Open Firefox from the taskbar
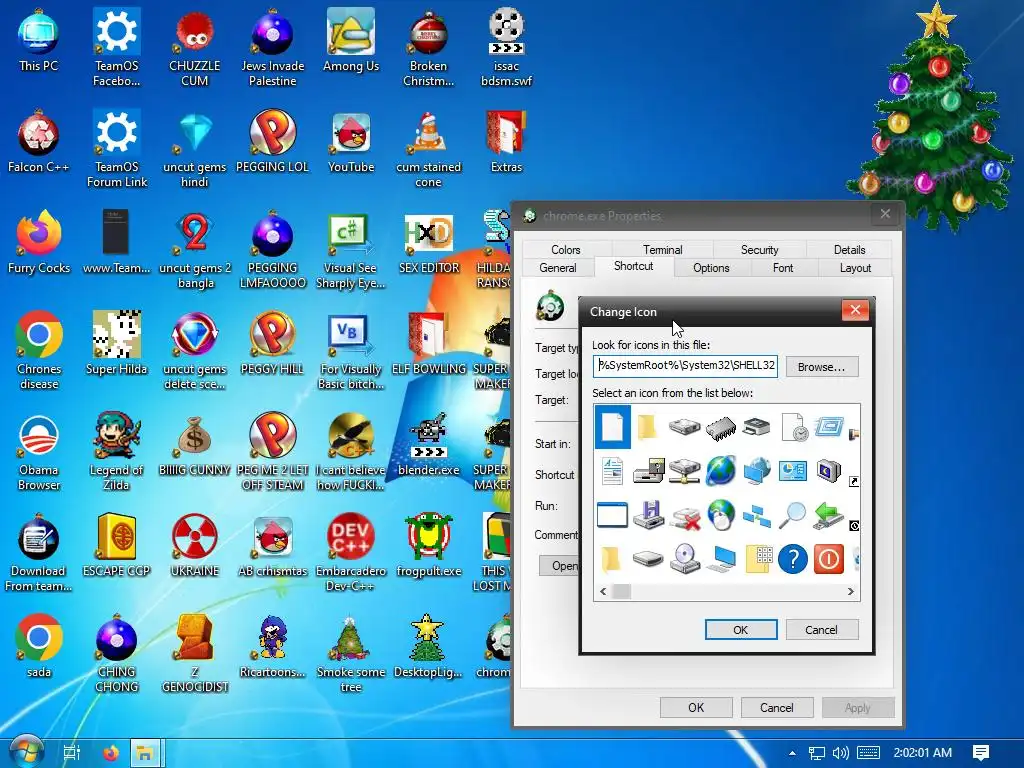 111,753
